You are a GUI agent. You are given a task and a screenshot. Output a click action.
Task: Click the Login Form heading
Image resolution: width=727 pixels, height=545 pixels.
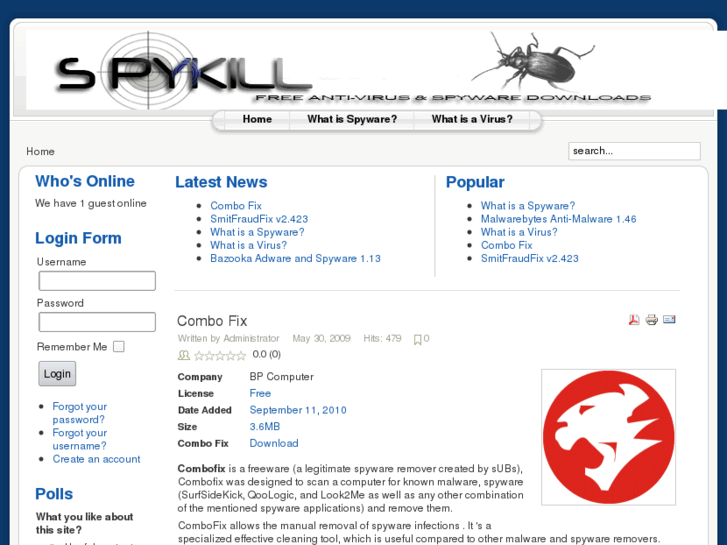(x=78, y=238)
